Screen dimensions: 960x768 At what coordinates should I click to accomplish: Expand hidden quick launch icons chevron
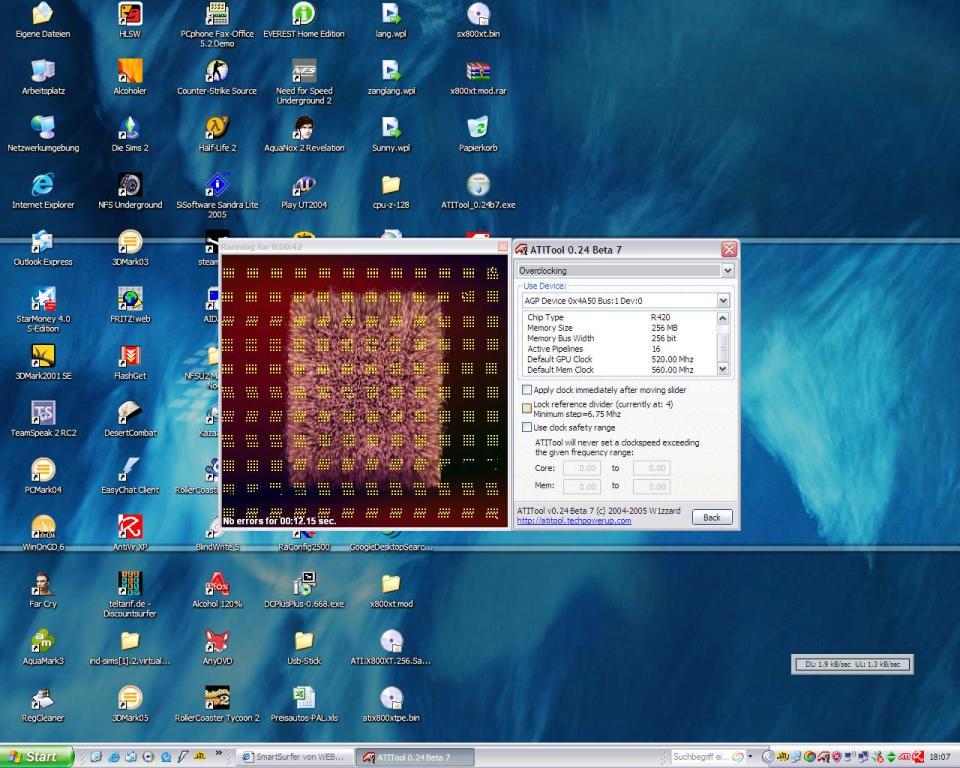[x=219, y=754]
